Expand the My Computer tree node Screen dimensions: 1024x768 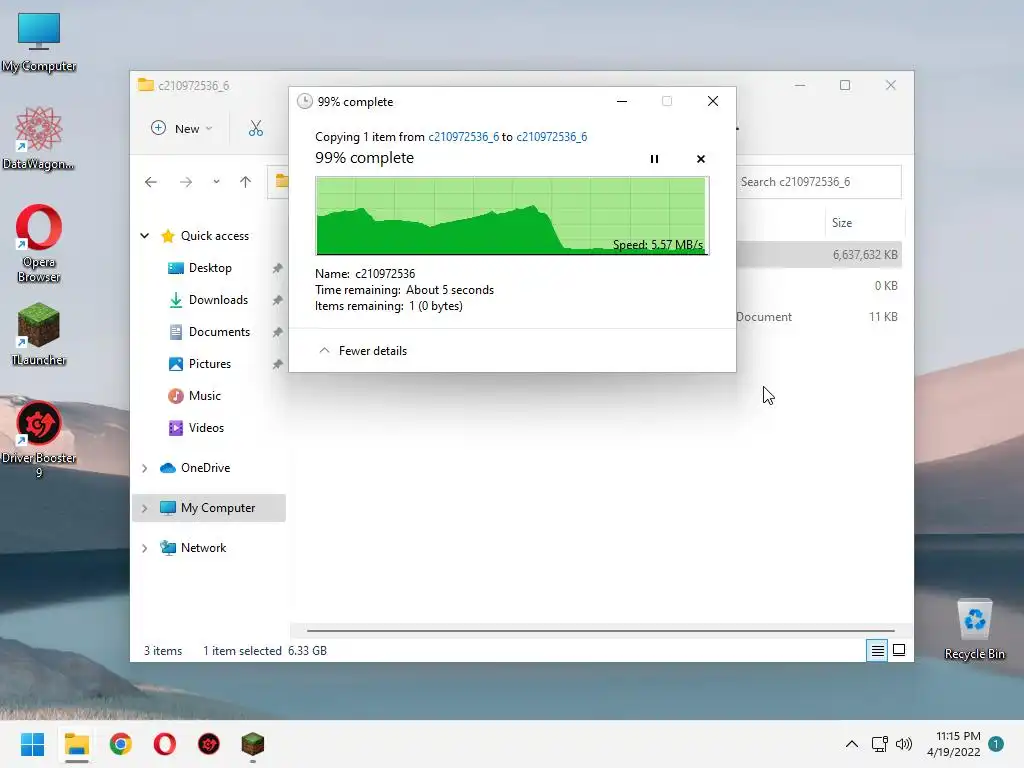coord(144,508)
